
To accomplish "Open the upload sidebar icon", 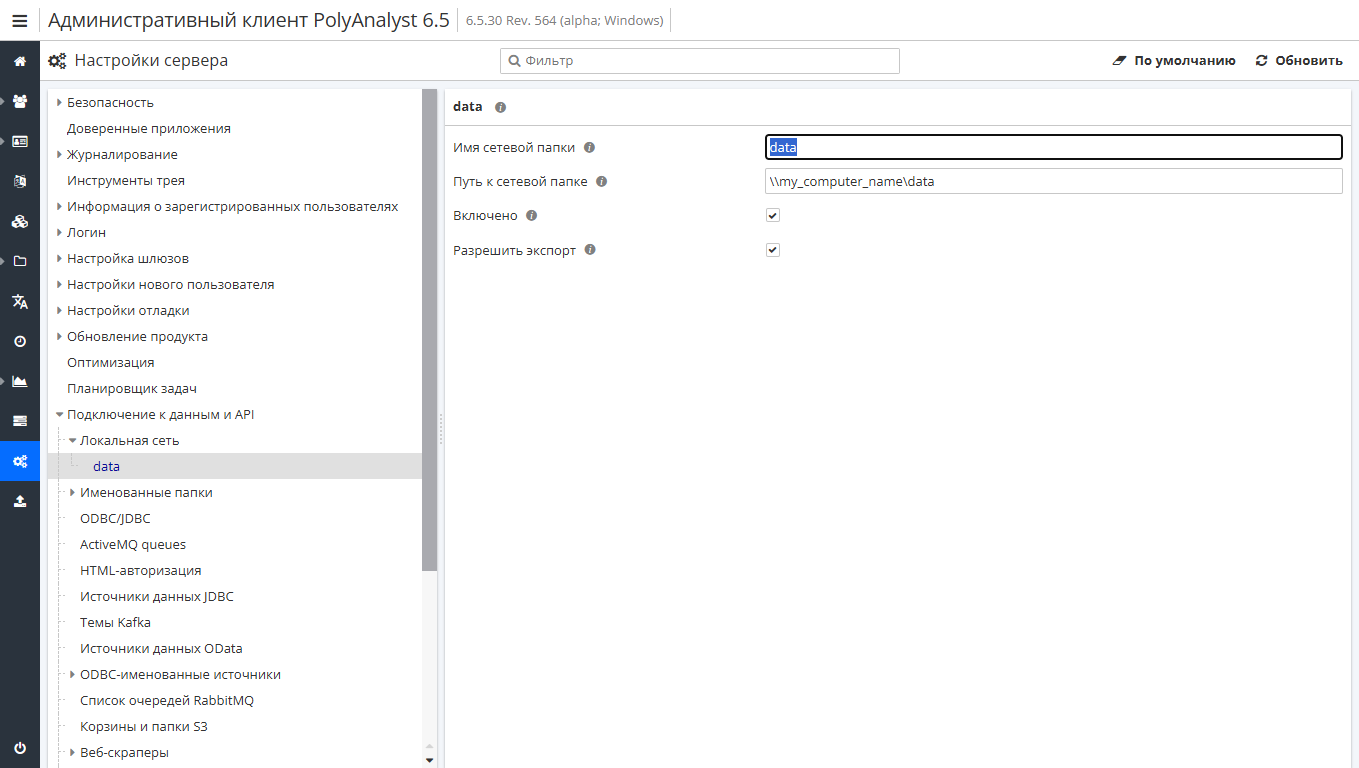I will point(20,501).
